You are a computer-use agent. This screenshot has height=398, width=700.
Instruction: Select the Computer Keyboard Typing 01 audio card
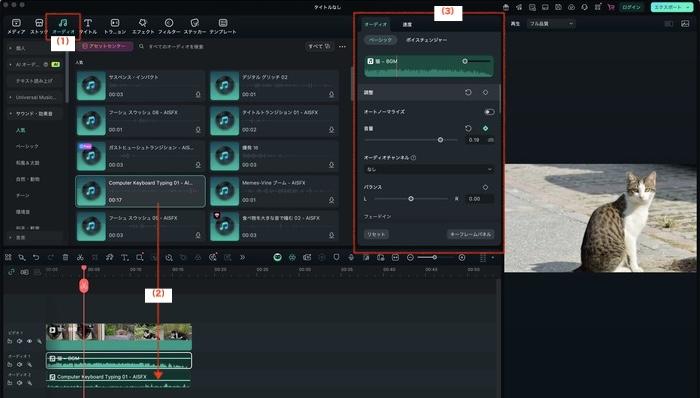[140, 191]
